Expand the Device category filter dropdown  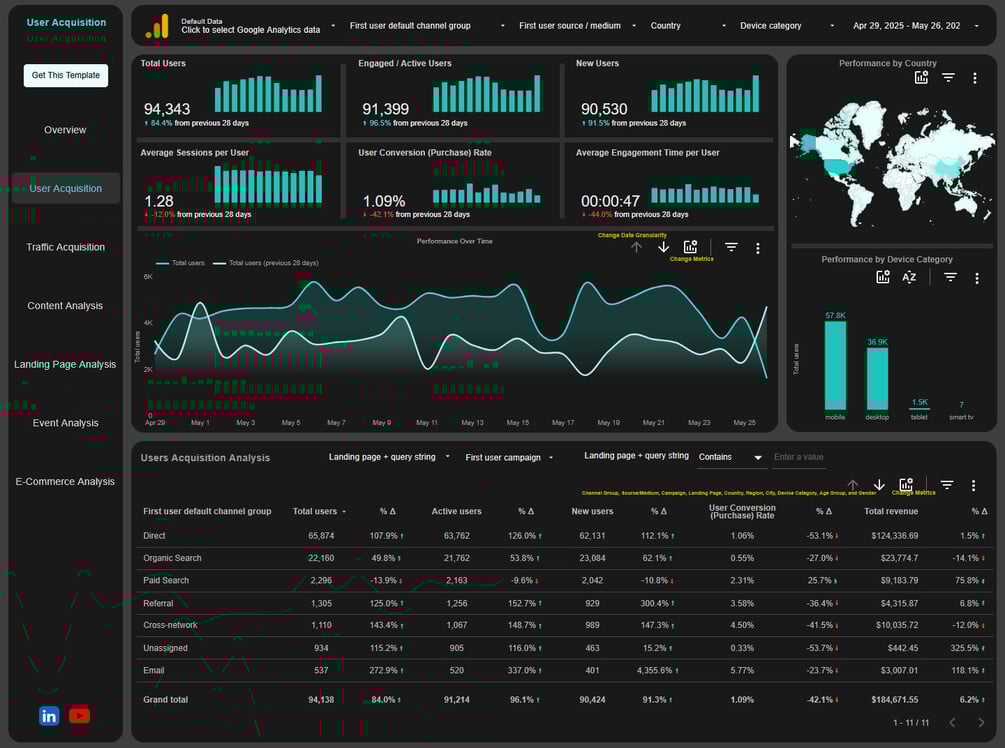tap(786, 26)
